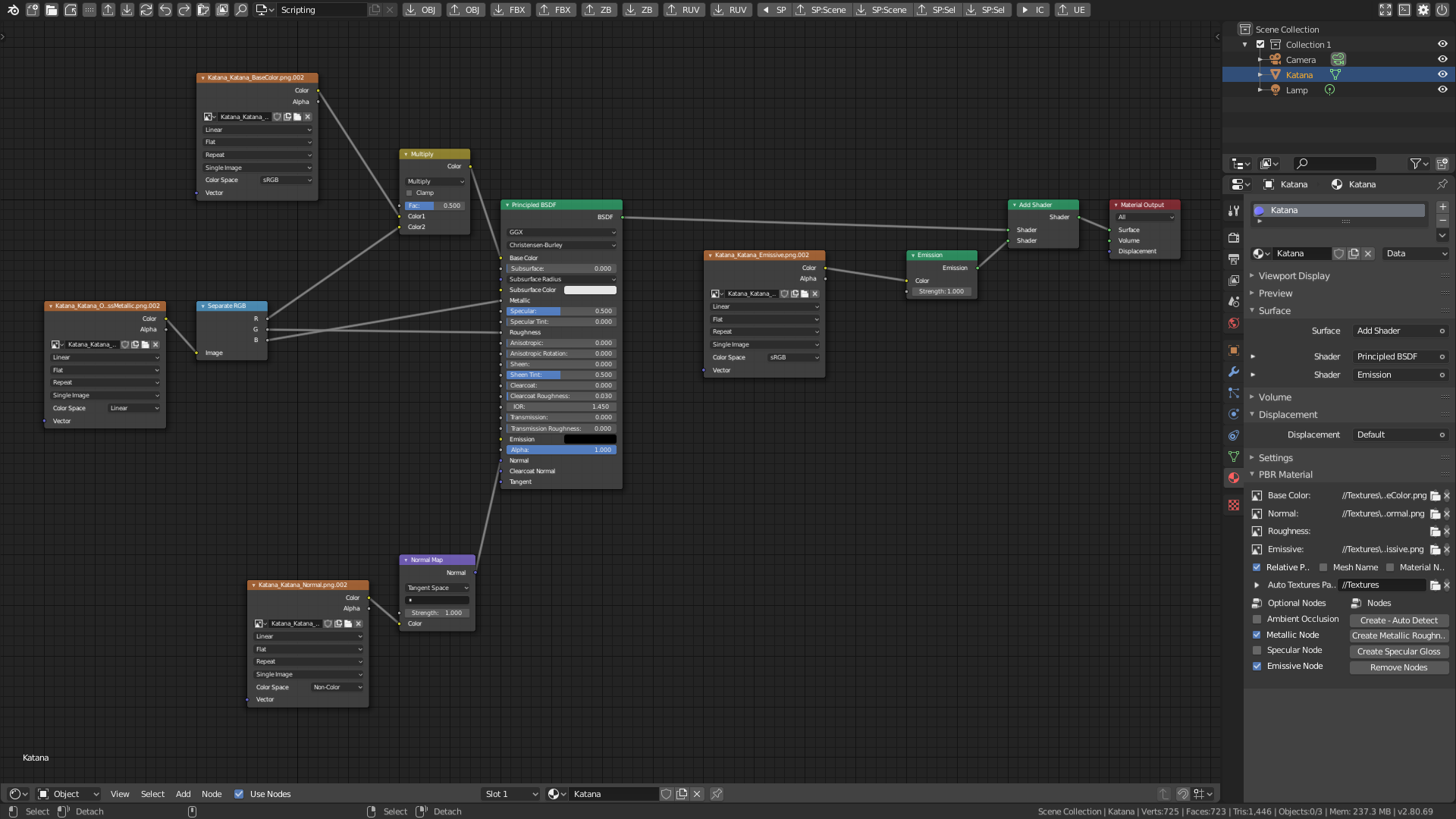This screenshot has width=1456, height=819.
Task: Click fake user shield icon beside Katana material
Action: pos(1339,253)
